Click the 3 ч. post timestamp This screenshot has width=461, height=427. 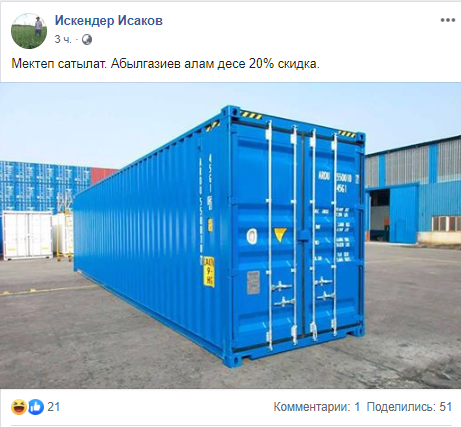pyautogui.click(x=63, y=40)
